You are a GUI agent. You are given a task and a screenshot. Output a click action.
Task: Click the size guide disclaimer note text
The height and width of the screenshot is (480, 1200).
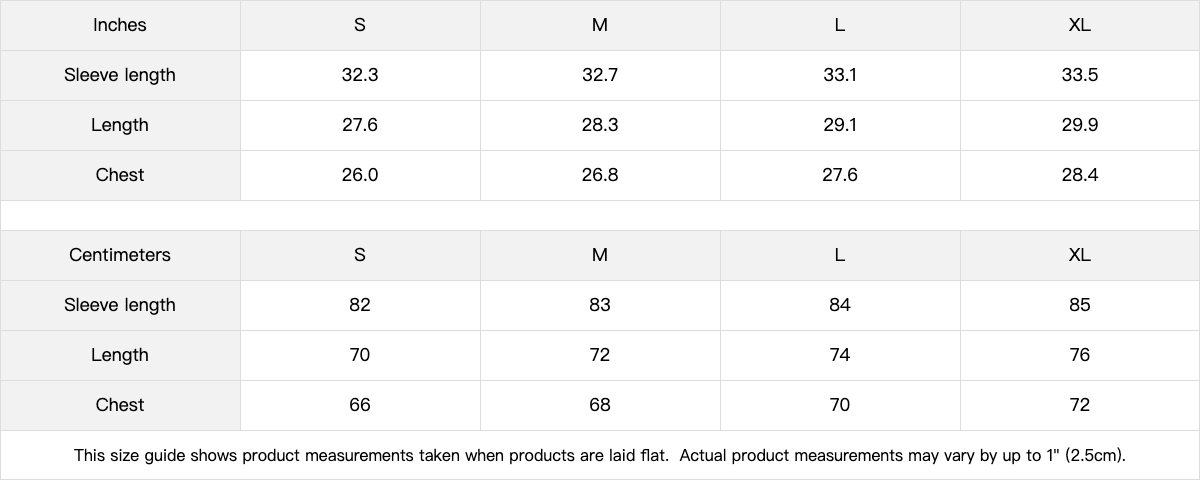[x=600, y=456]
